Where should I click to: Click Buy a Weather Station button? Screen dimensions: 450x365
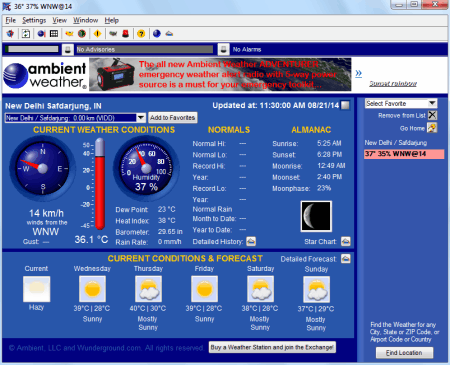[x=272, y=347]
